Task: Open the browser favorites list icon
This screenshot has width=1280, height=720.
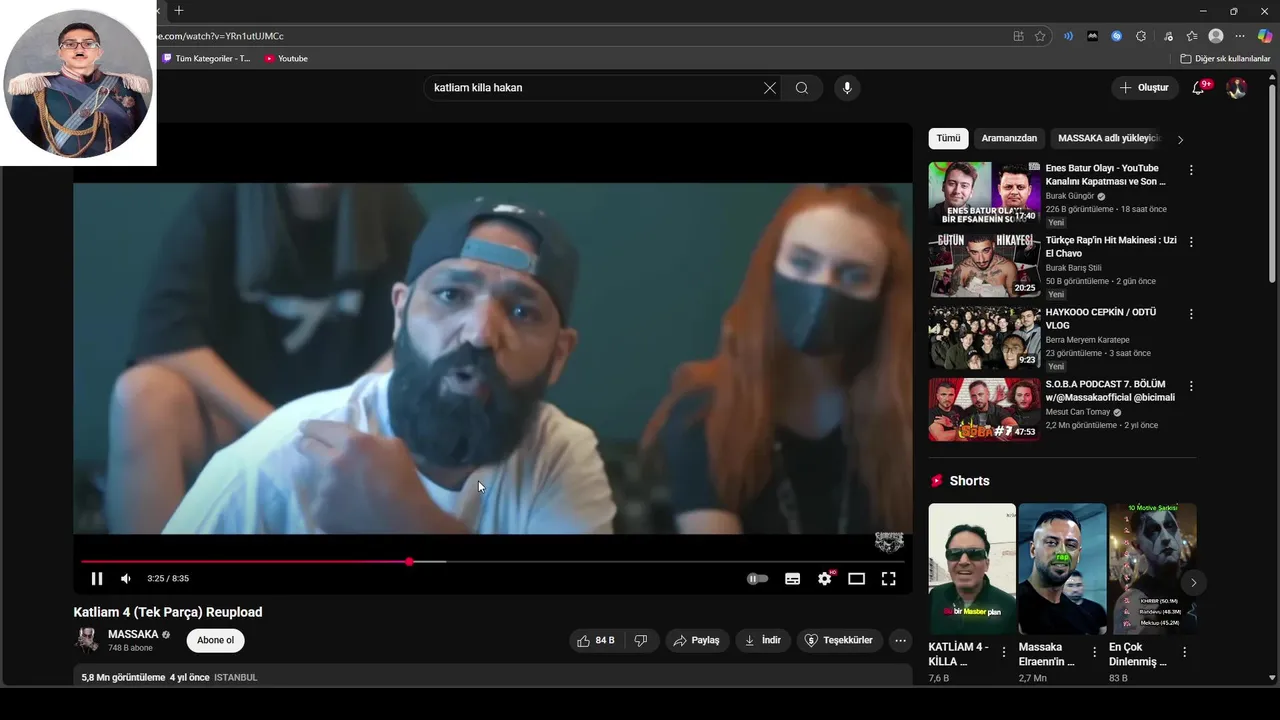Action: pos(1192,36)
